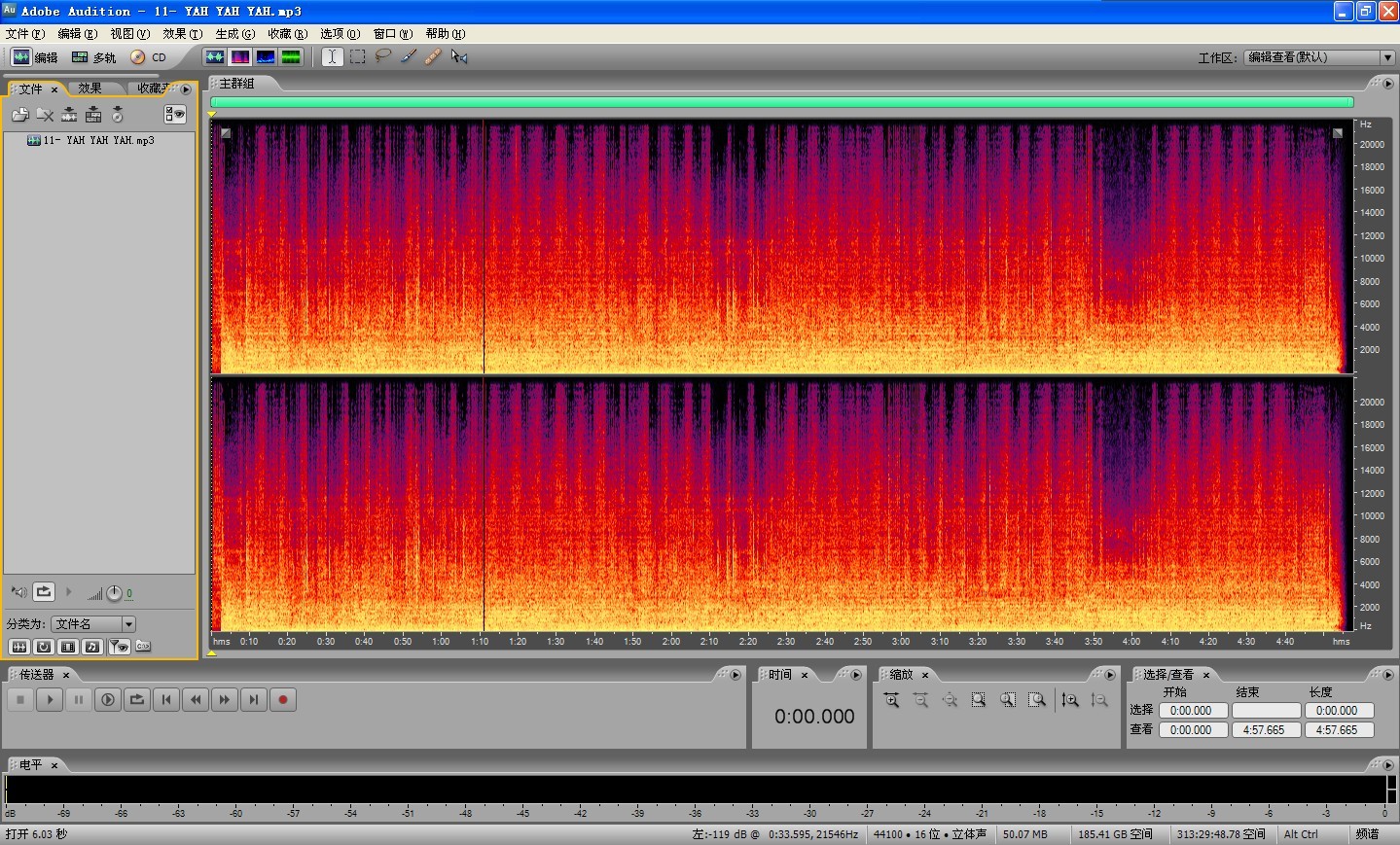Open the 文件(F) menu
The height and width of the screenshot is (845, 1400).
pos(25,34)
